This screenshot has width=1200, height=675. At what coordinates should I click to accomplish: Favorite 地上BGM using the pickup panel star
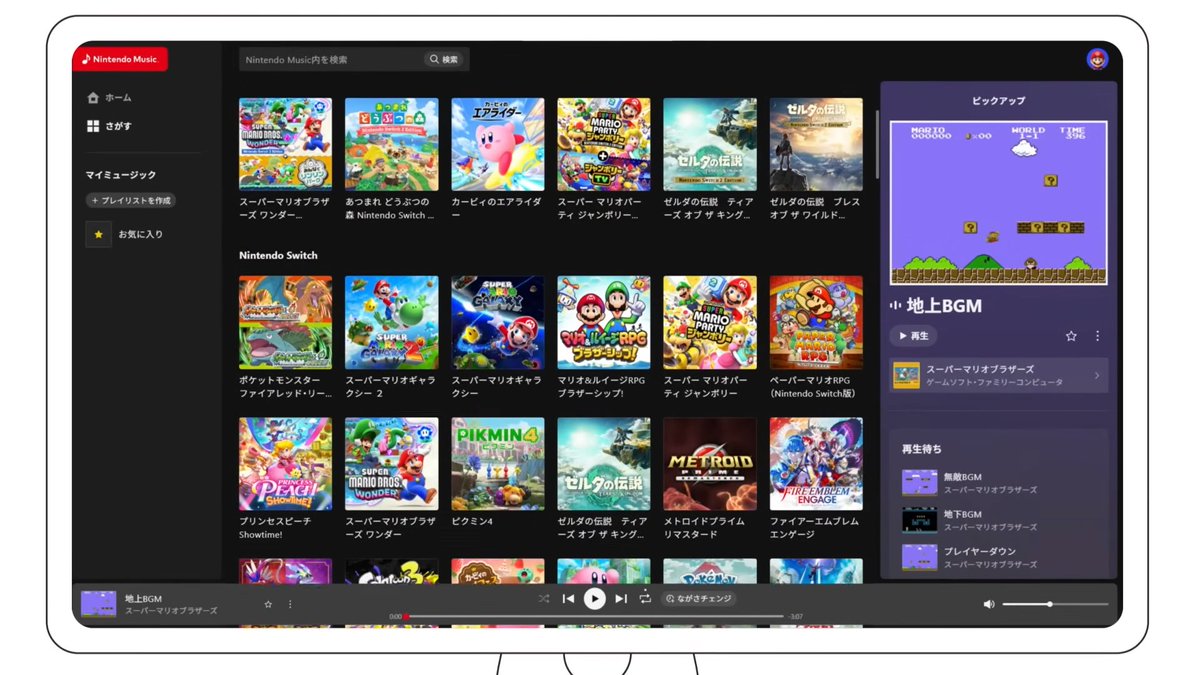[x=1071, y=336]
